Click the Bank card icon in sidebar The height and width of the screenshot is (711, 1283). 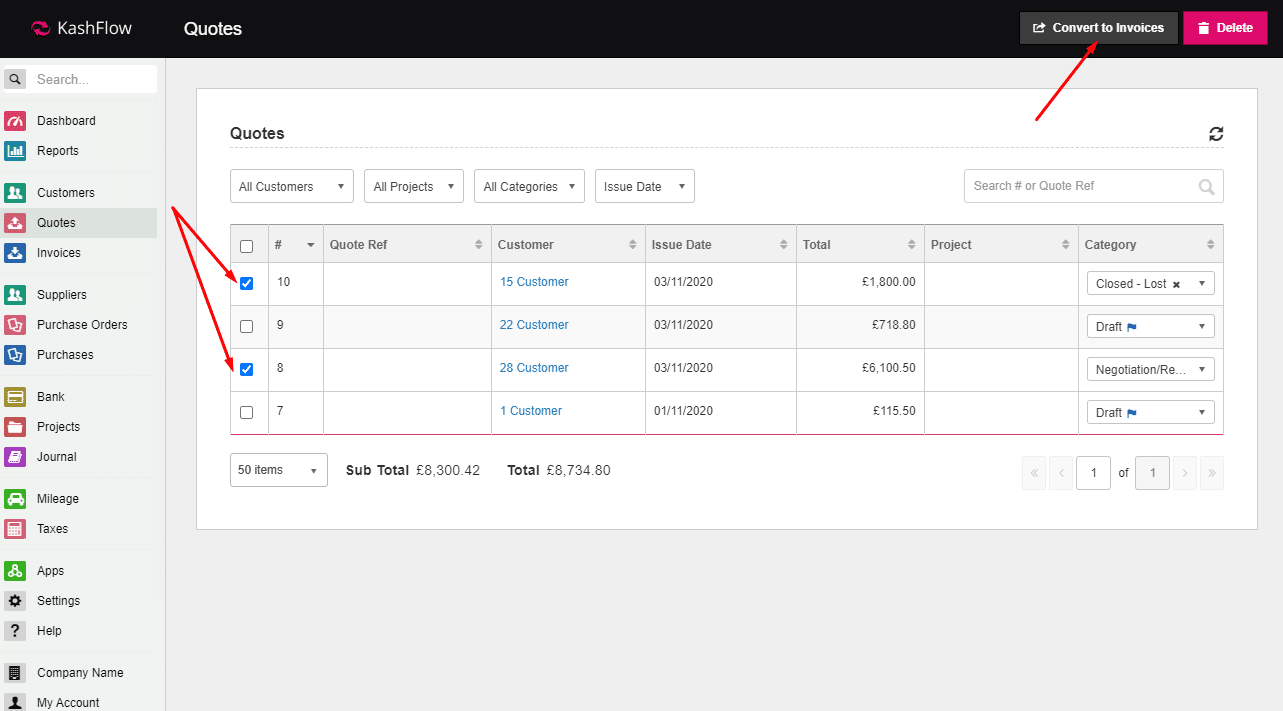click(15, 397)
